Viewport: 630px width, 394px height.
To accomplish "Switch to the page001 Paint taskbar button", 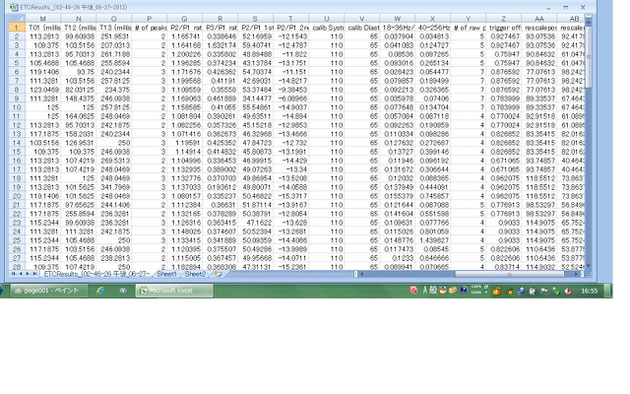I will pyautogui.click(x=49, y=290).
